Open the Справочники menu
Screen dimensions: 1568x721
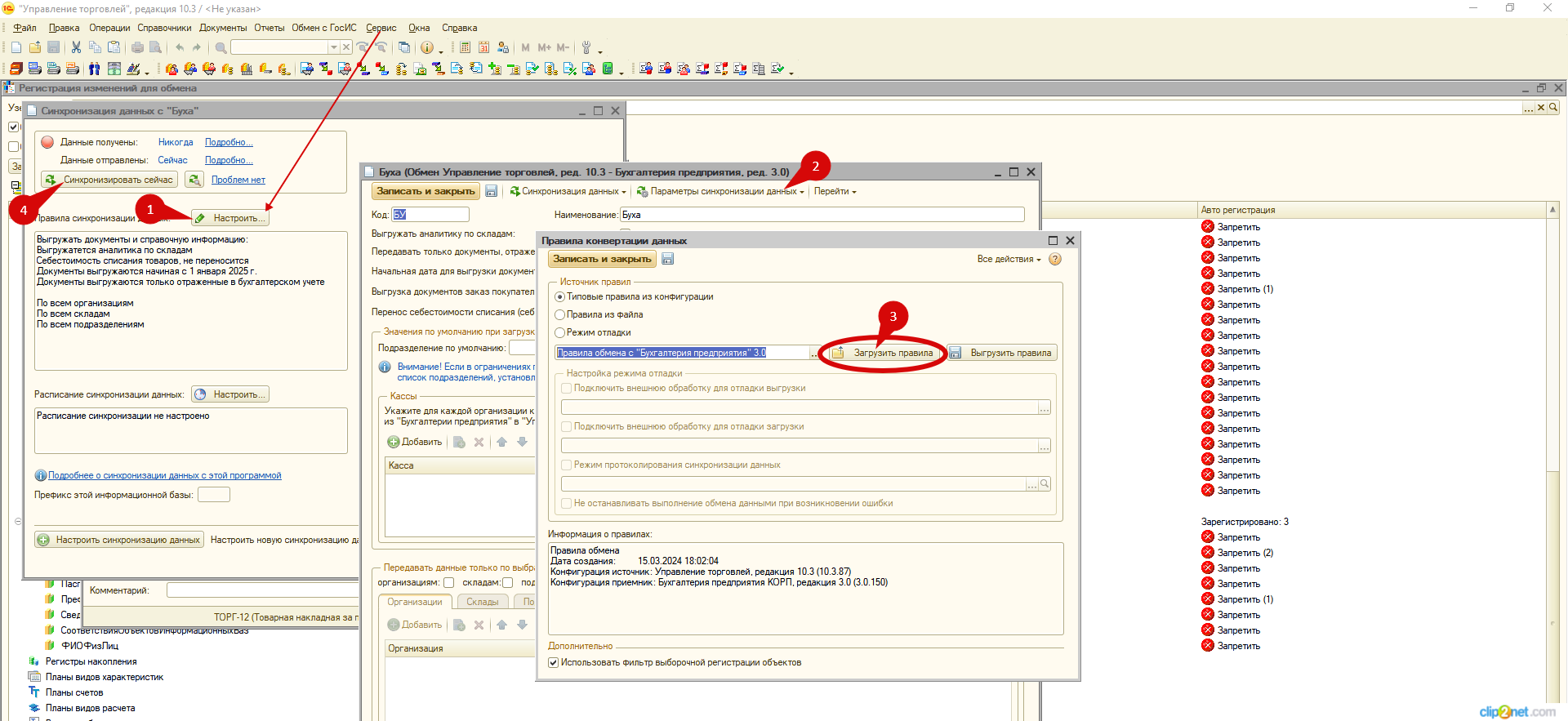click(164, 28)
